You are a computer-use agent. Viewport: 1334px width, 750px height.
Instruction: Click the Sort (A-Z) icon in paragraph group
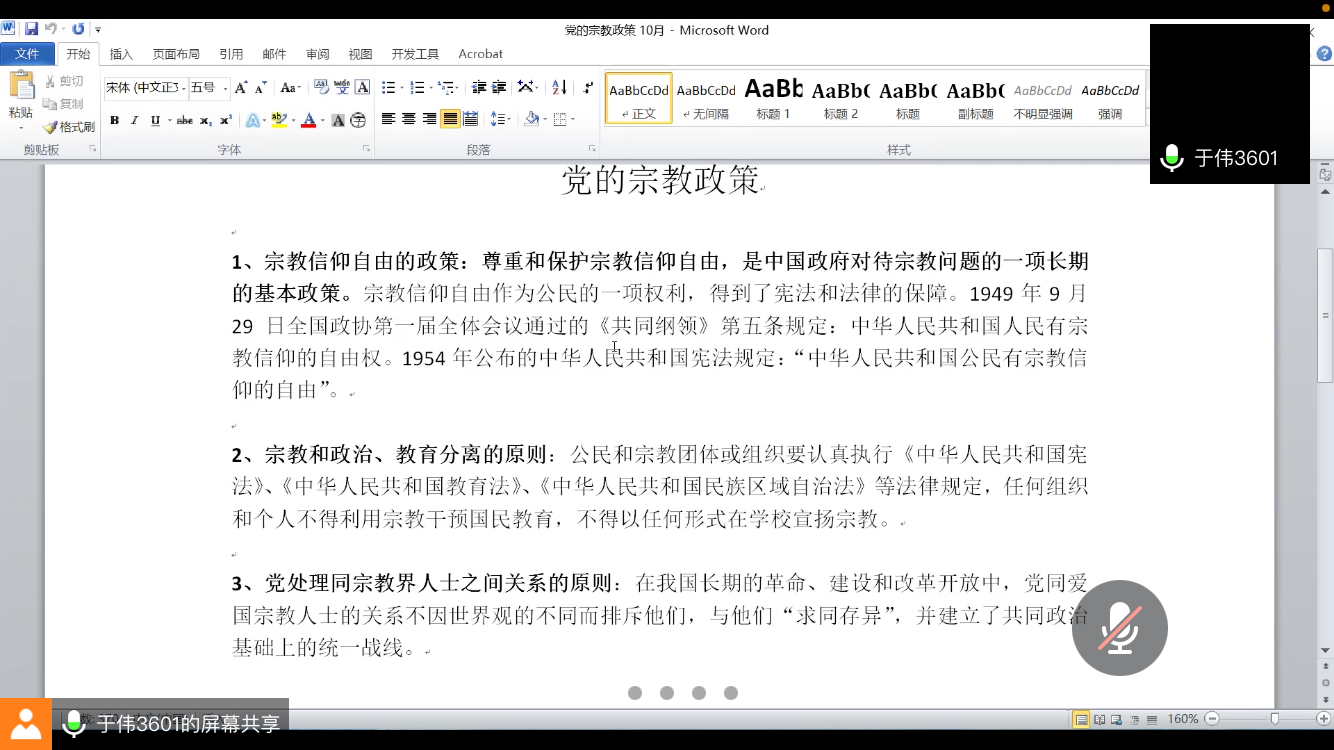pos(559,88)
